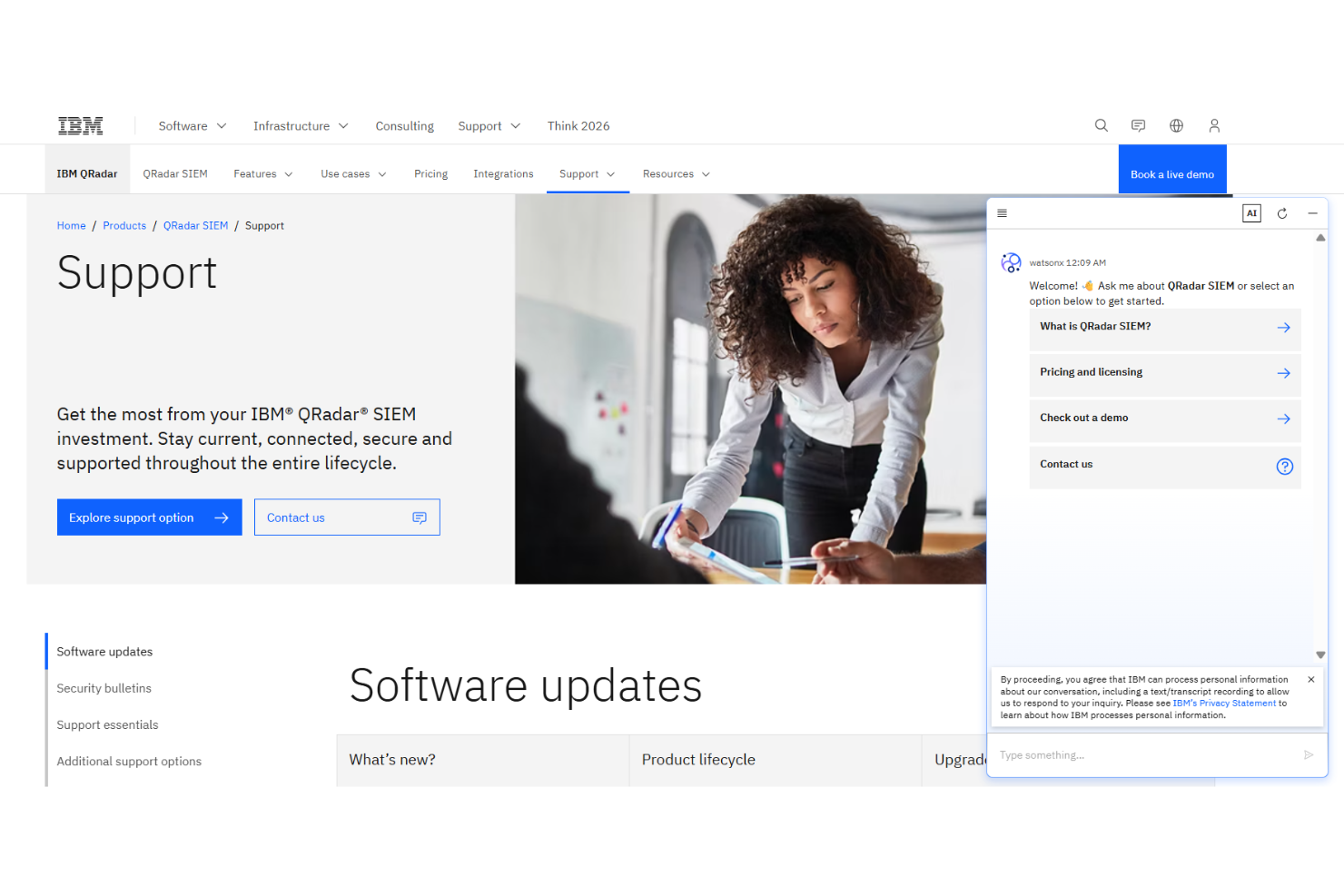
Task: Go to the Integrations subnav item
Action: [503, 174]
